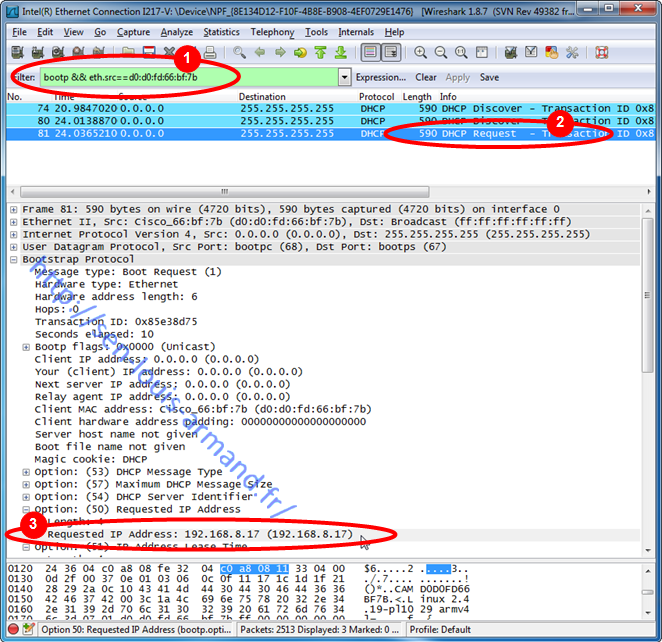Image resolution: width=662 pixels, height=642 pixels.
Task: Edit capture file comments icon in status bar
Action: [28, 629]
